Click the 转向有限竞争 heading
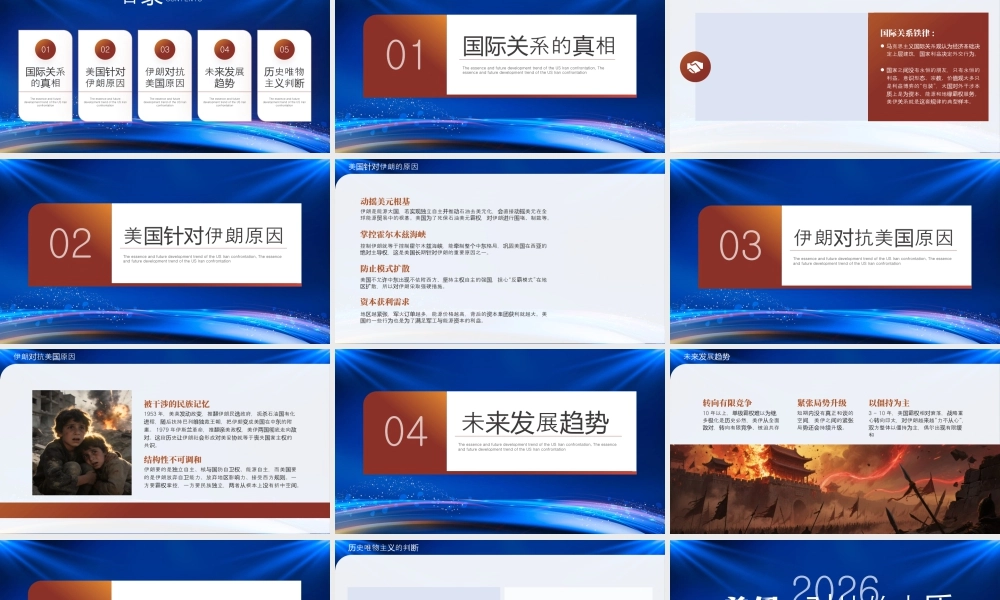The width and height of the screenshot is (1000, 600). [x=727, y=403]
